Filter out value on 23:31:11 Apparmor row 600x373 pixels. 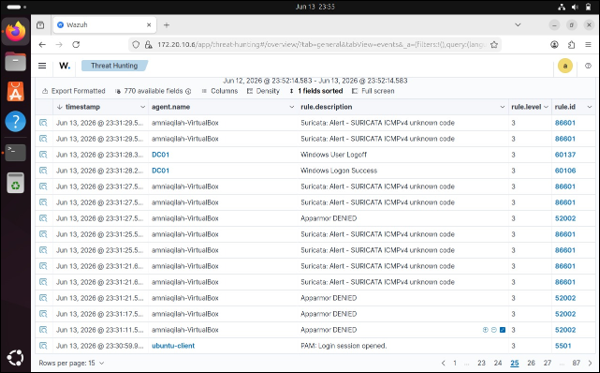[x=494, y=330]
